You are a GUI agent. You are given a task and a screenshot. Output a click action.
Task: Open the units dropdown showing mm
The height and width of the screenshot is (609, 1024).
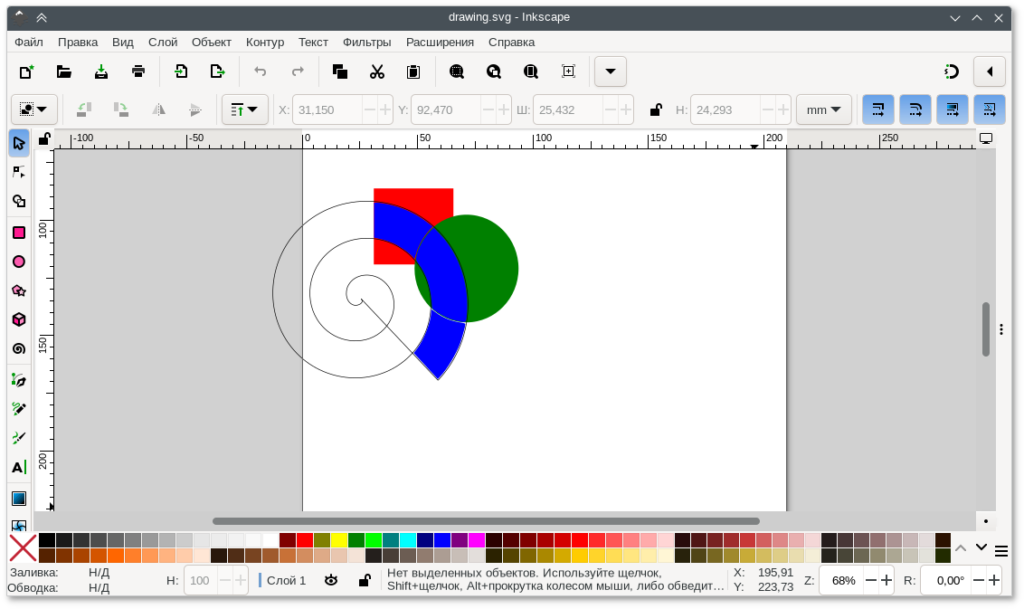[824, 110]
